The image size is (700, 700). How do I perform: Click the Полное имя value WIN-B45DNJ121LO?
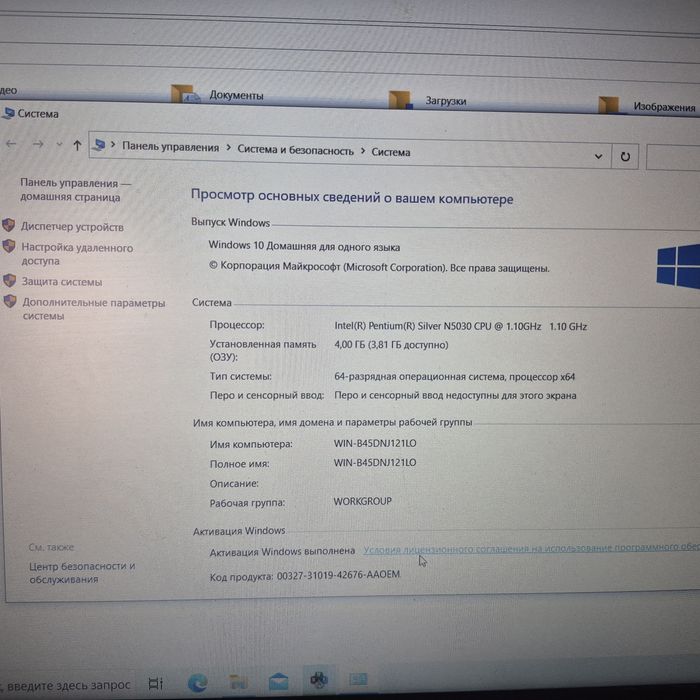click(x=375, y=462)
